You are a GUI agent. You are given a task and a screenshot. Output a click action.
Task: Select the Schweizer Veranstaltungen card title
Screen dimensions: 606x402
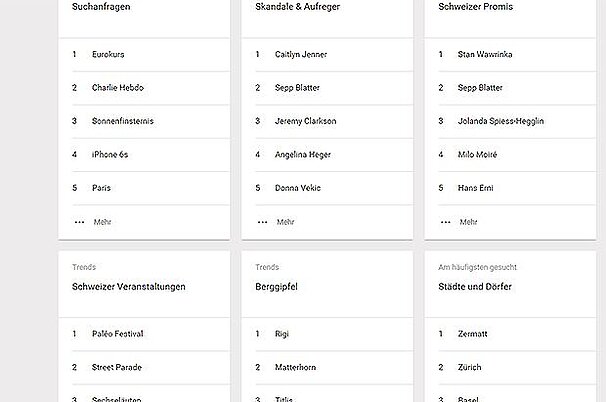pyautogui.click(x=129, y=286)
